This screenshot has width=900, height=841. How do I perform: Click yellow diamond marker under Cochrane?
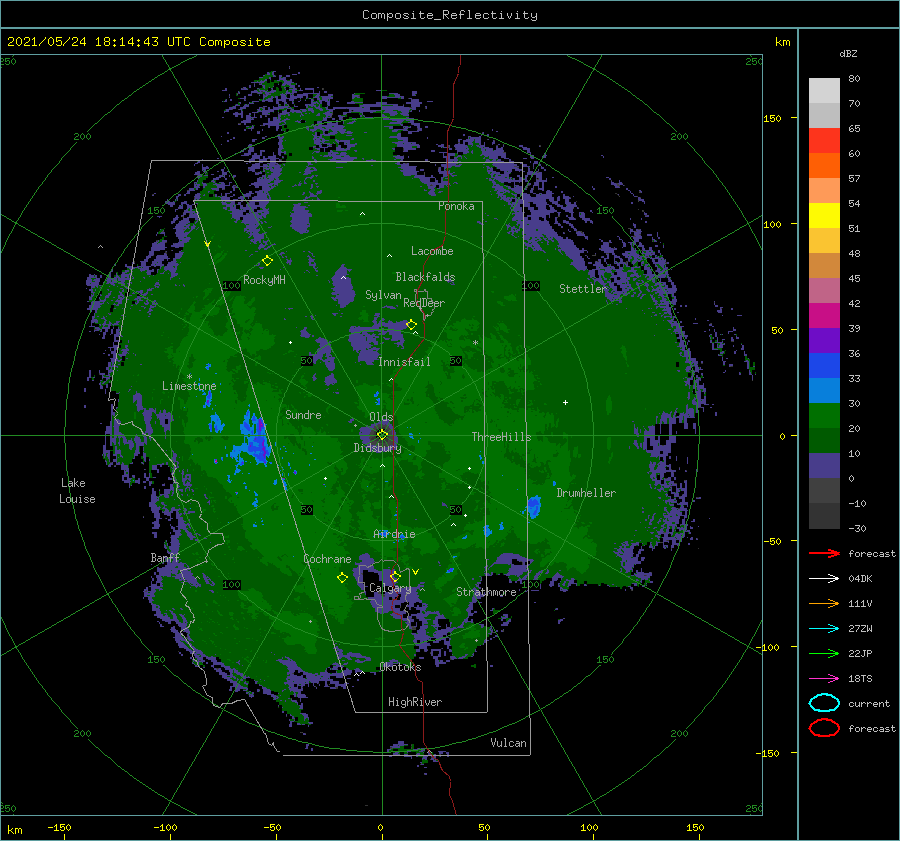click(x=342, y=577)
